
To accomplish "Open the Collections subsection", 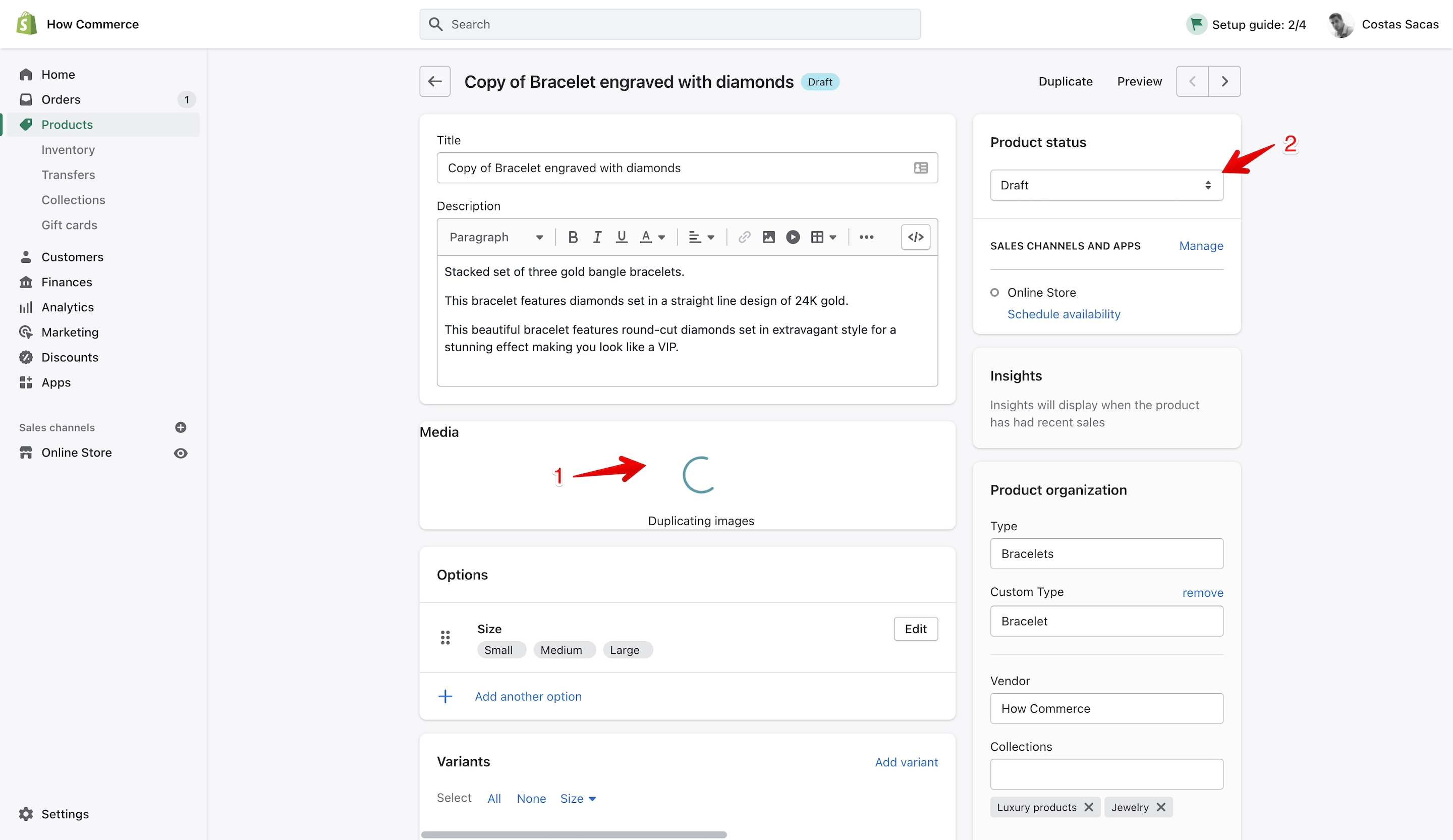I will tap(73, 199).
